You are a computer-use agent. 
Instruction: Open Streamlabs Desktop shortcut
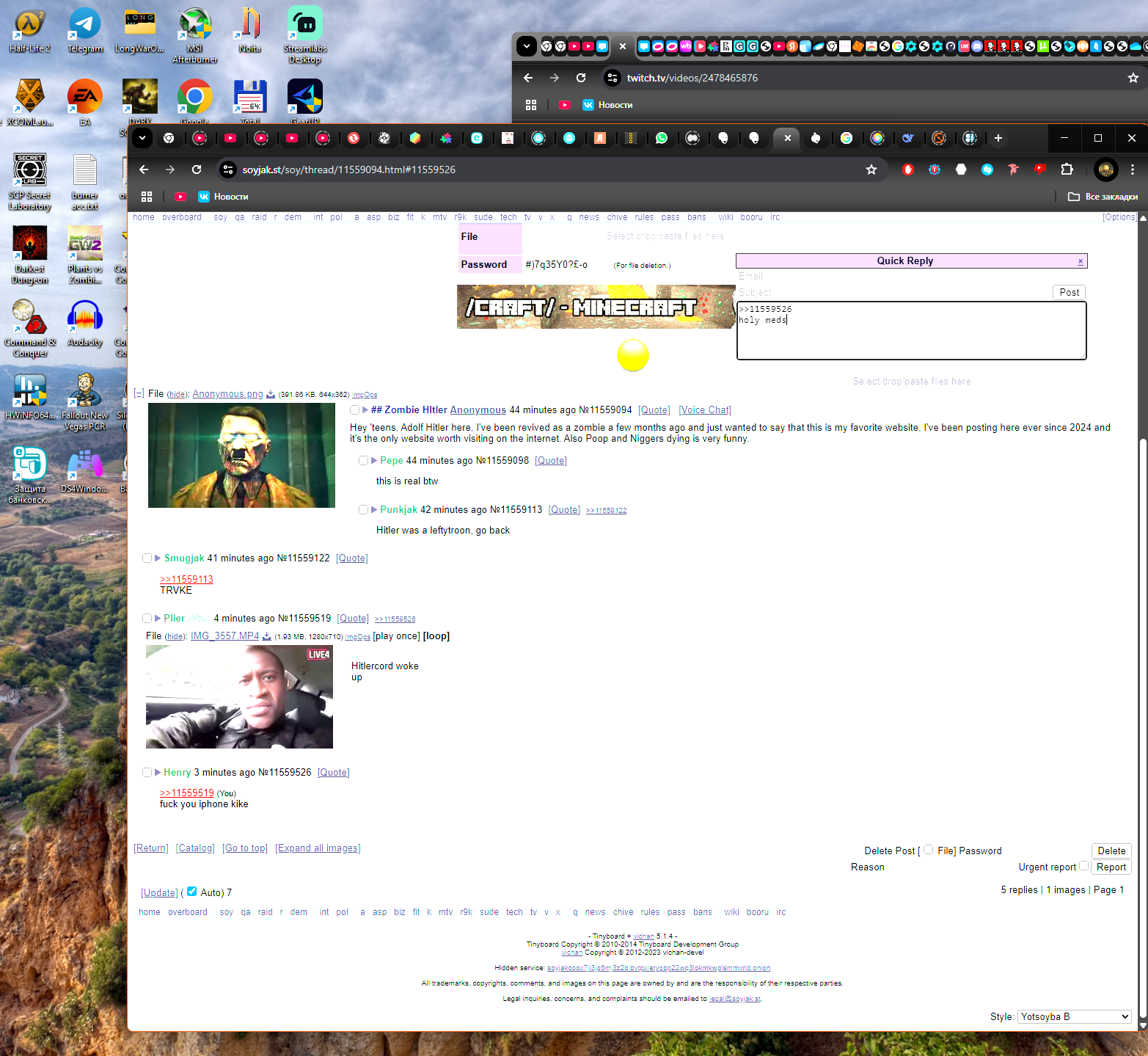tap(305, 35)
